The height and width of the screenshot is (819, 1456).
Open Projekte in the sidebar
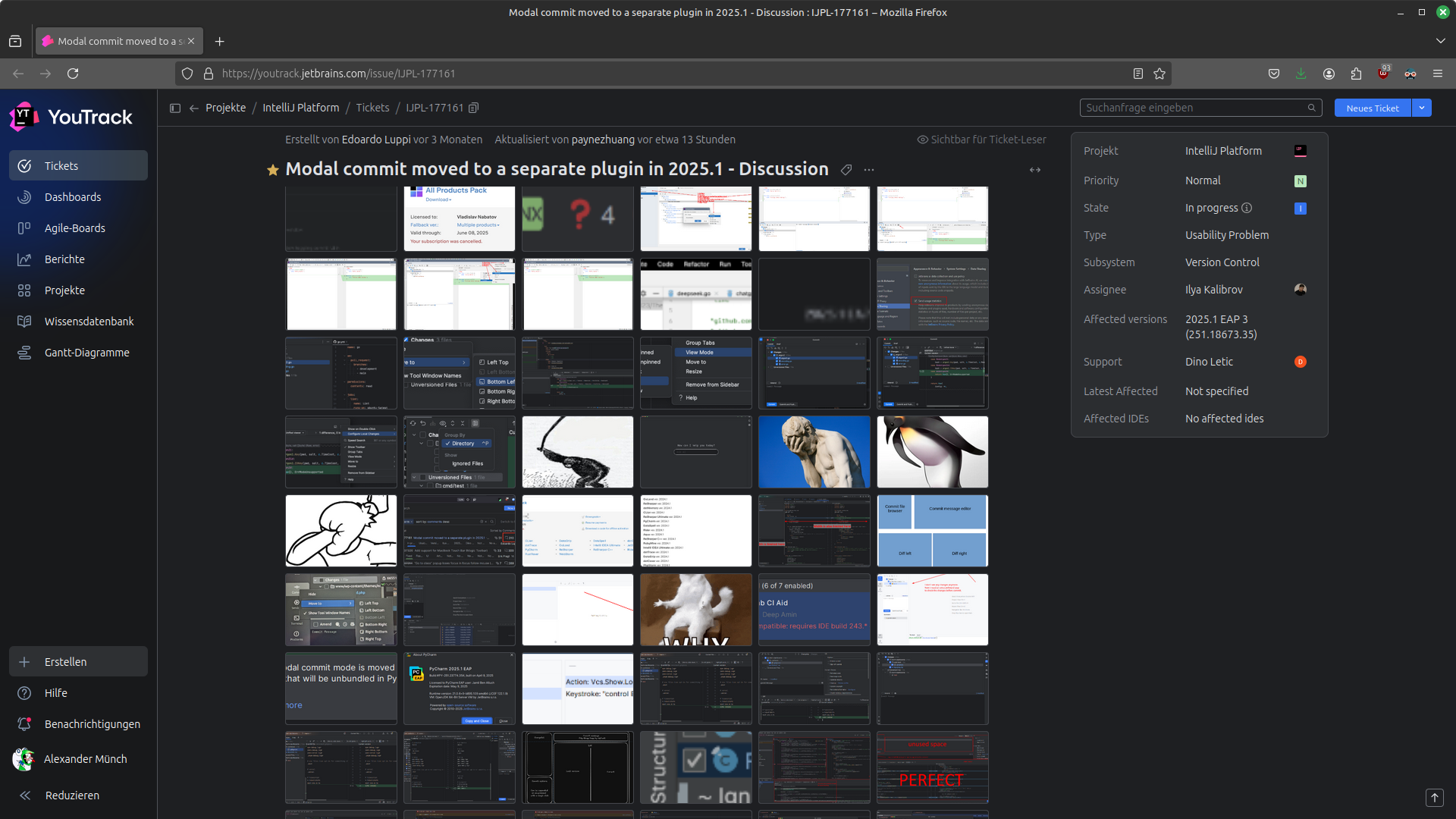(78, 290)
